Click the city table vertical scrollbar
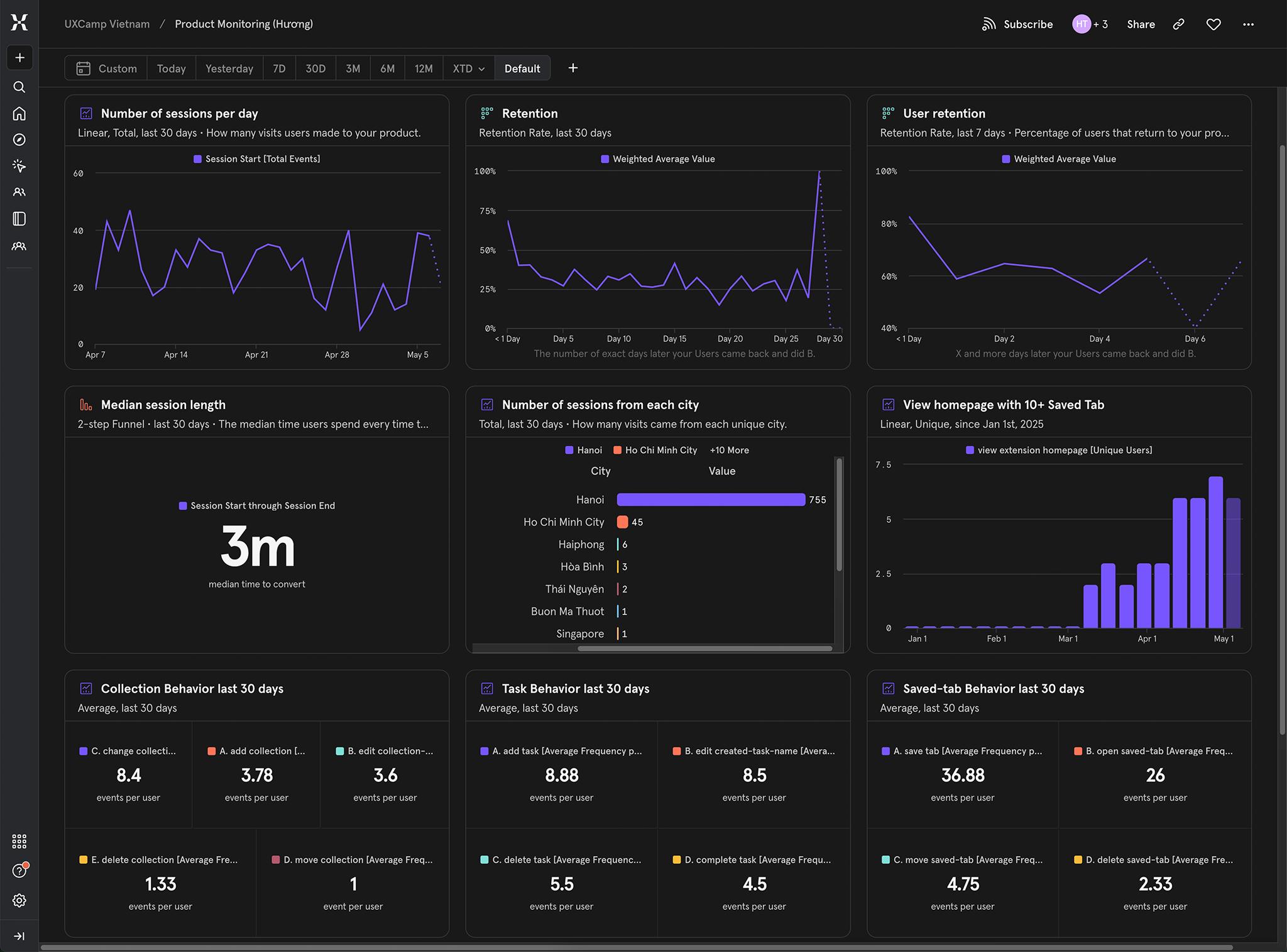The height and width of the screenshot is (952, 1287). [x=839, y=515]
